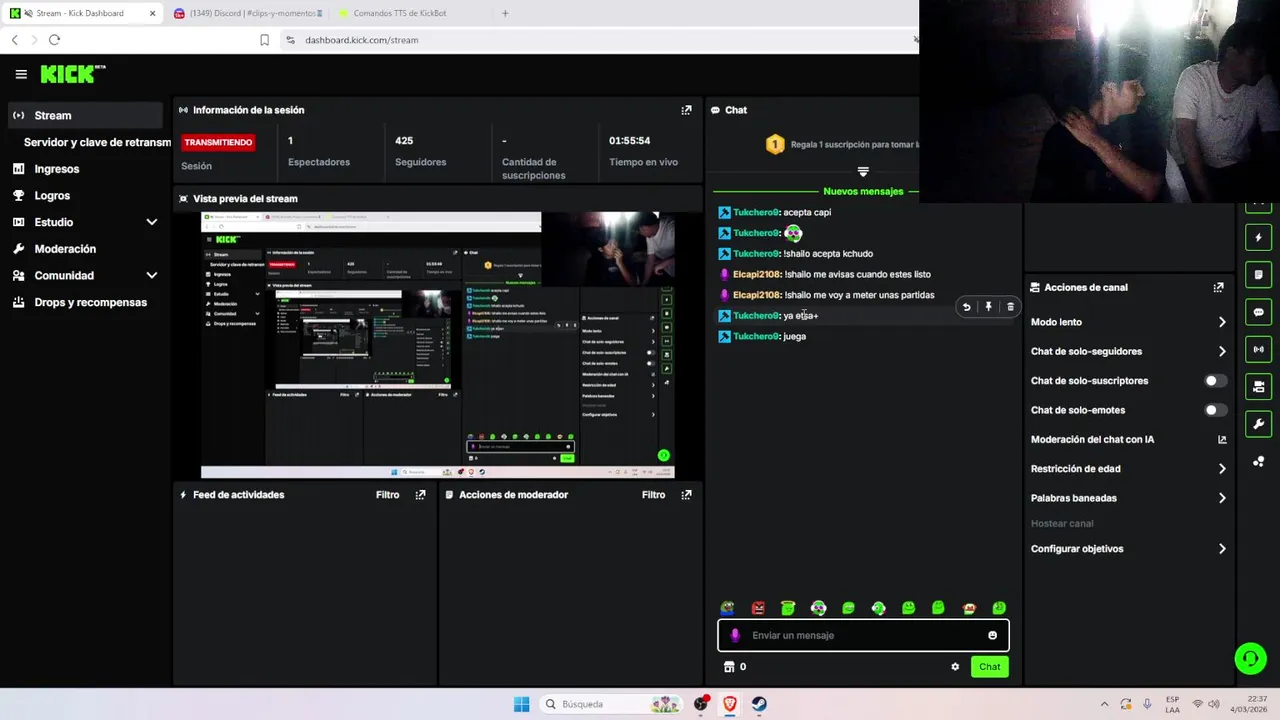Click the Kick logo
The width and height of the screenshot is (1280, 720).
point(72,74)
